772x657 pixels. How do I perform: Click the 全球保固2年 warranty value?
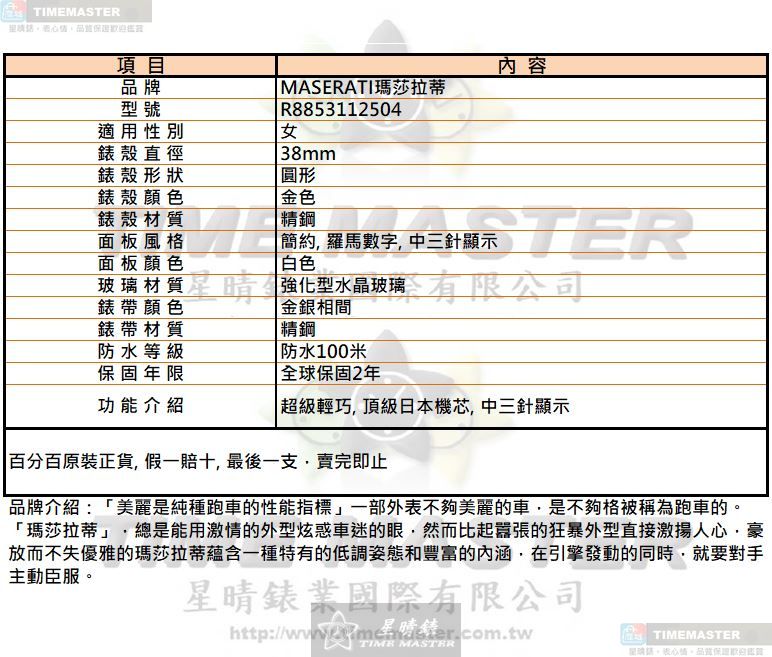[331, 374]
